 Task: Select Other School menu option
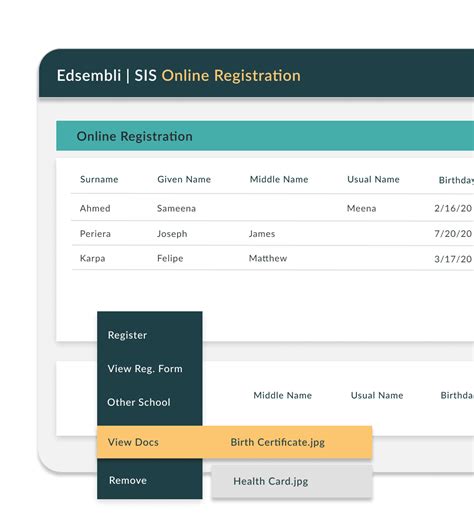pyautogui.click(x=139, y=402)
